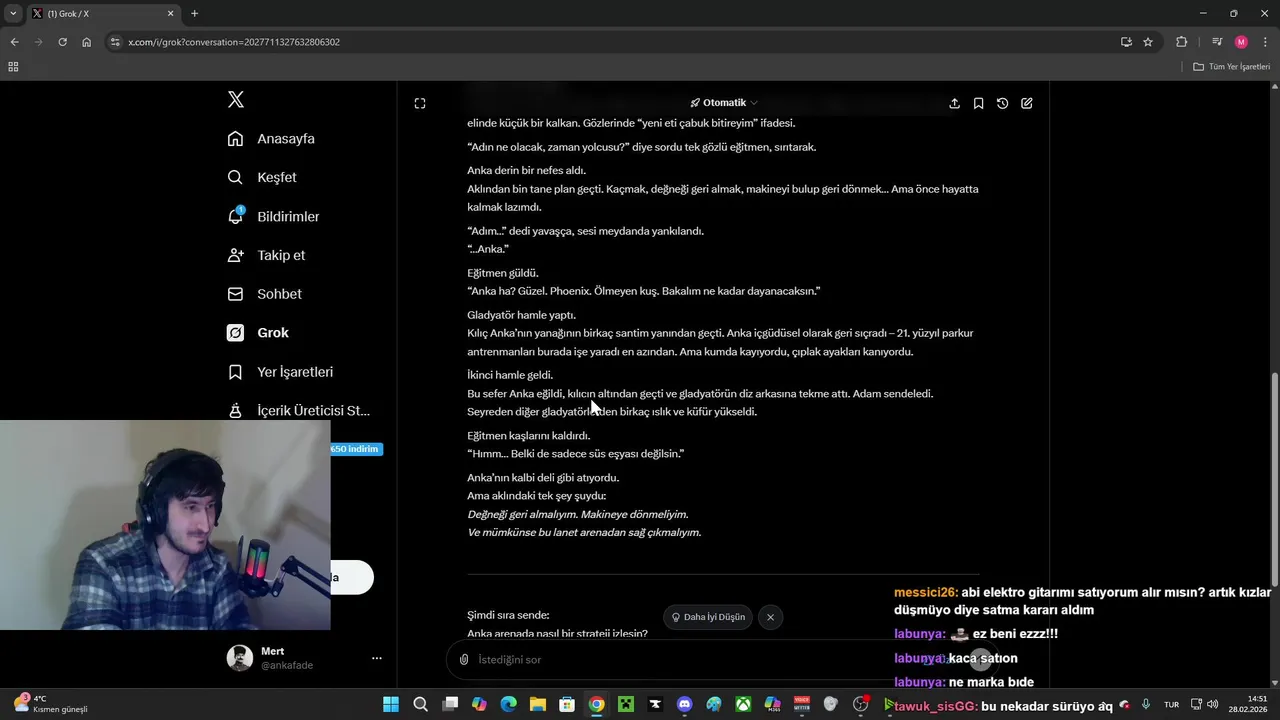Open the weather widget

(x=52, y=704)
